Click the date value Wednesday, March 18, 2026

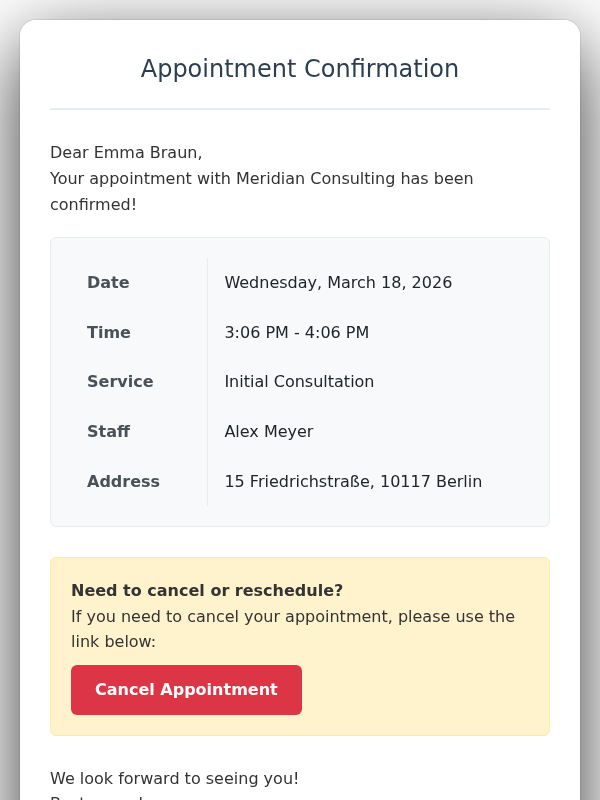coord(338,282)
